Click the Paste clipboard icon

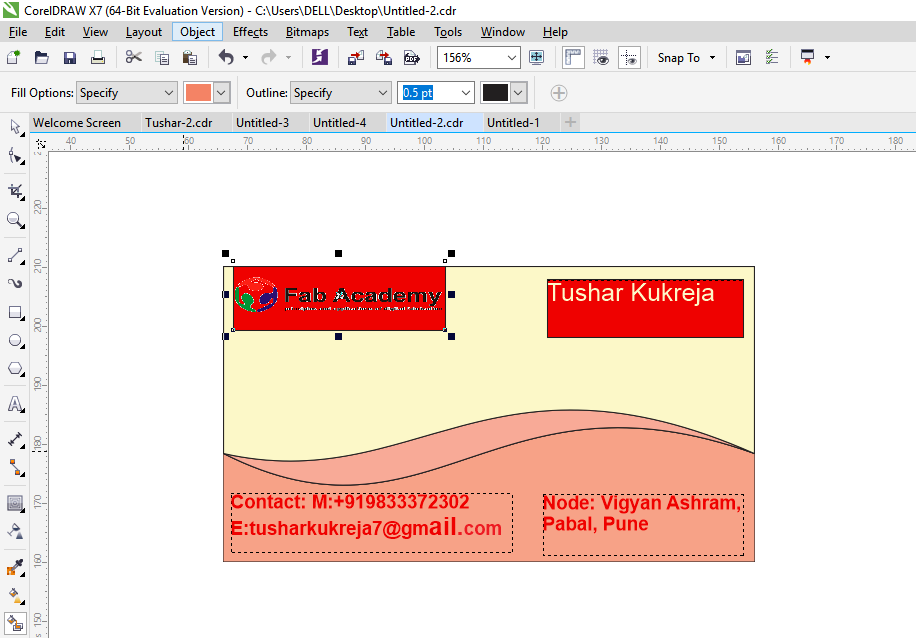(x=189, y=57)
